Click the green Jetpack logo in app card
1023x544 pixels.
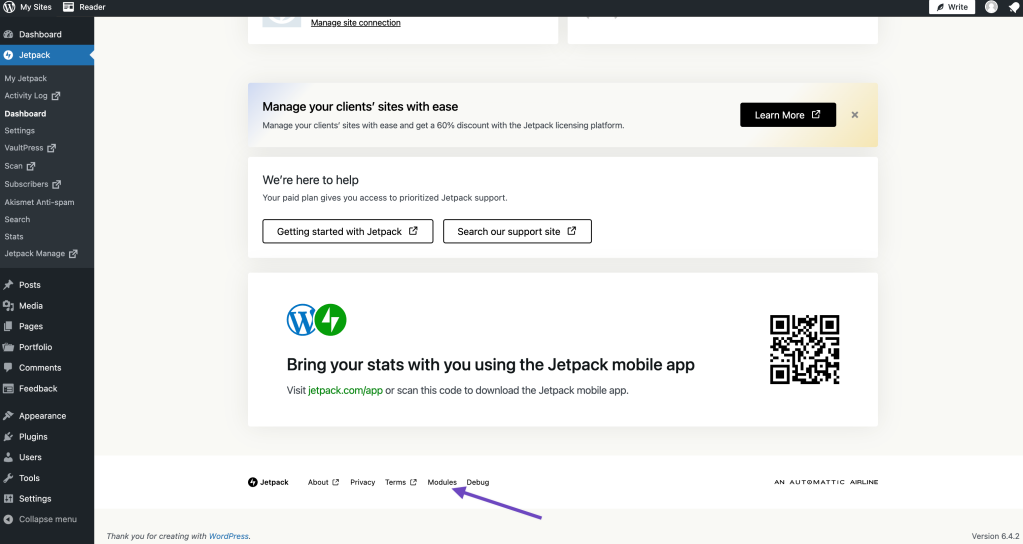331,320
